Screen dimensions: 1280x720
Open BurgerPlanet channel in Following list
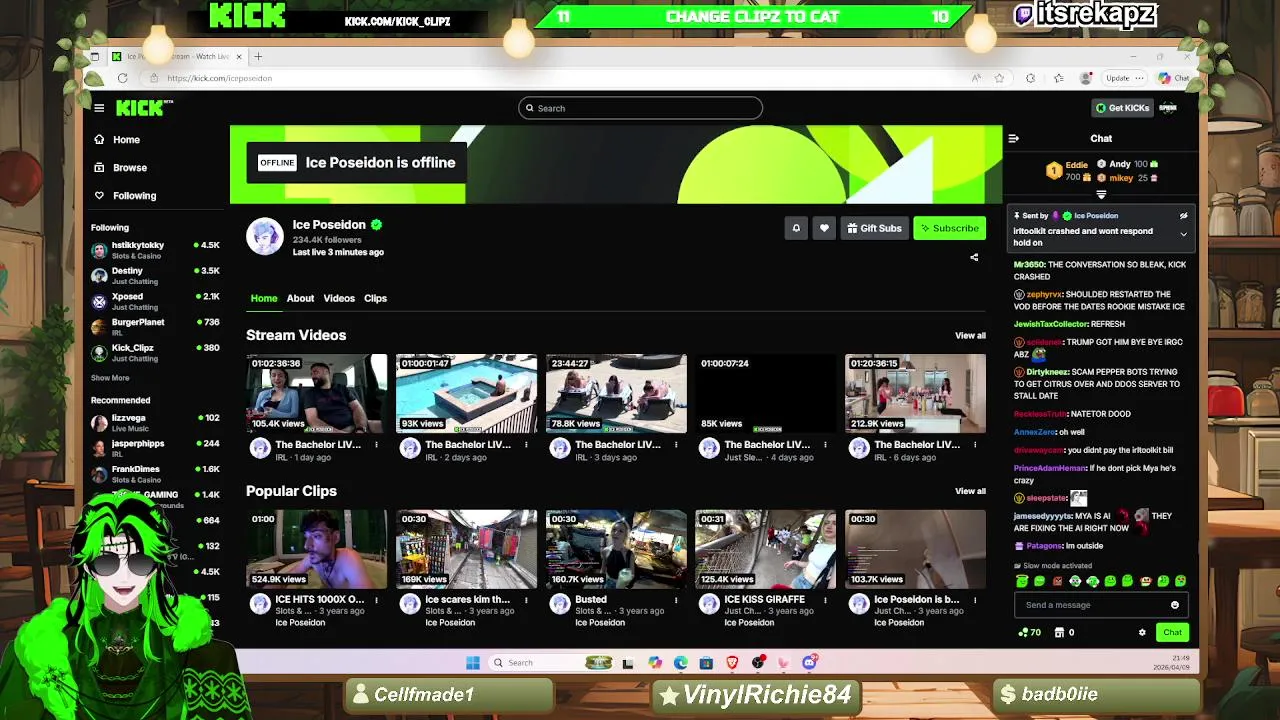(x=155, y=327)
